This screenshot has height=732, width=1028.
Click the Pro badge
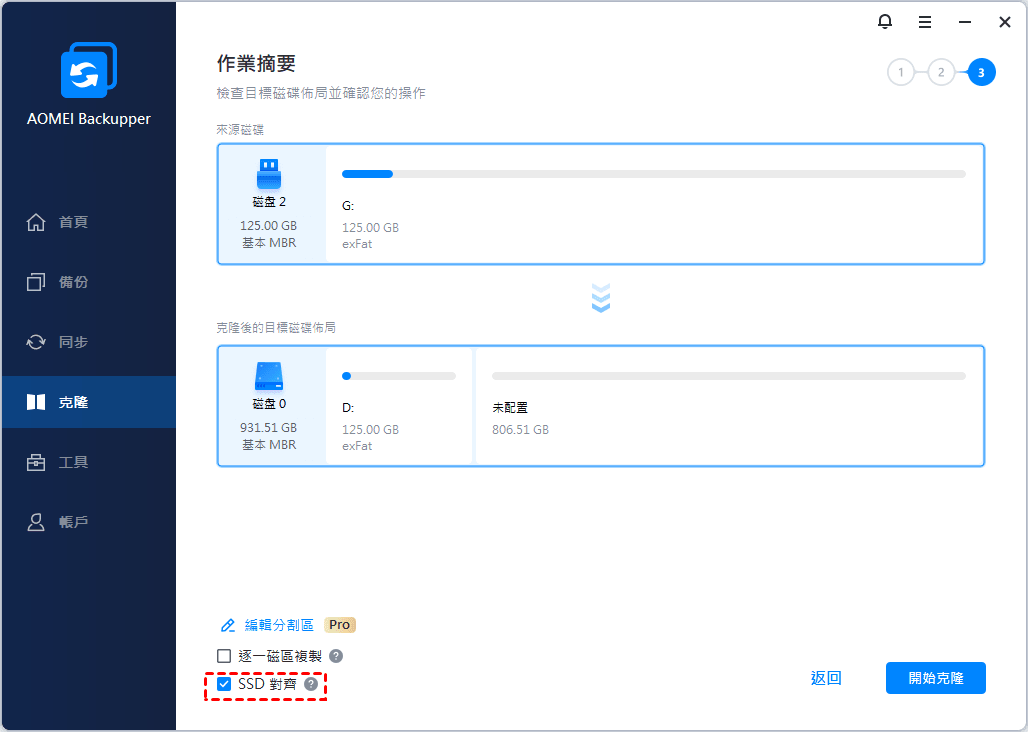click(x=340, y=625)
